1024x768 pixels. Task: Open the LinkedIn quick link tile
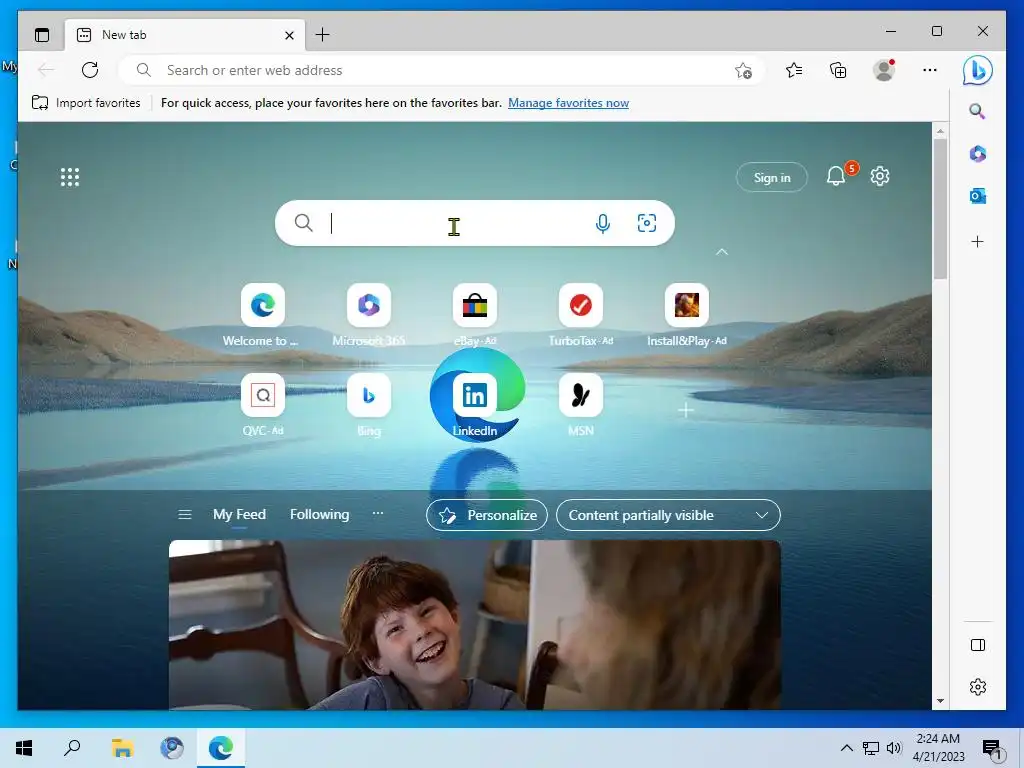[475, 395]
